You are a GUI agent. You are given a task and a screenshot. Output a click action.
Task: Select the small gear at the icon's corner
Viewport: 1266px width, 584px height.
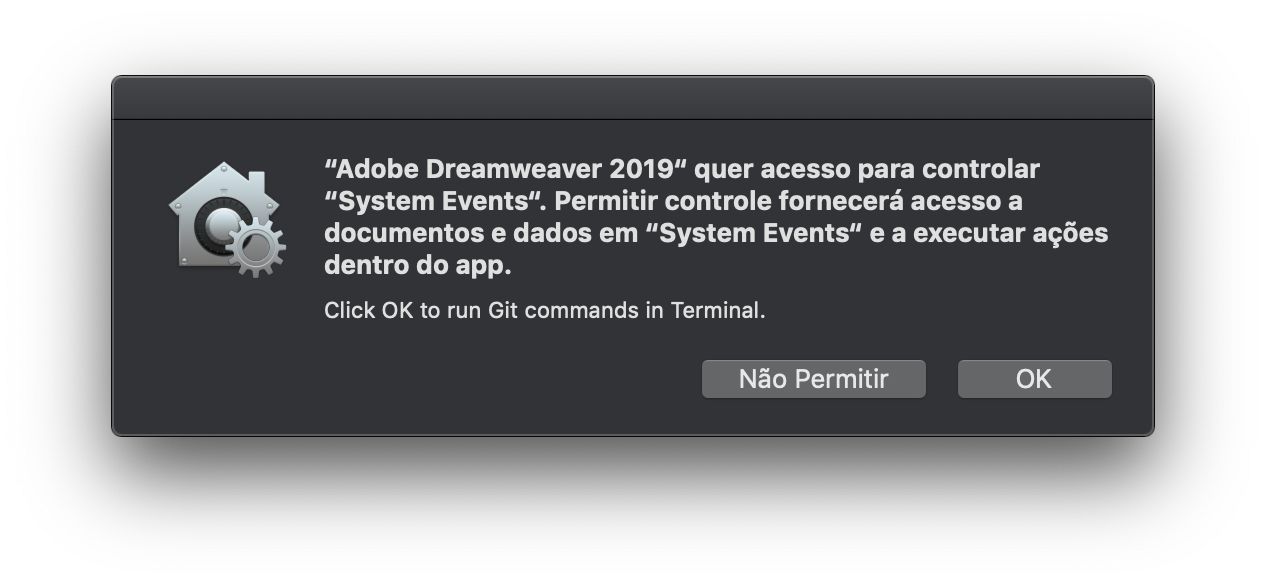(x=255, y=241)
